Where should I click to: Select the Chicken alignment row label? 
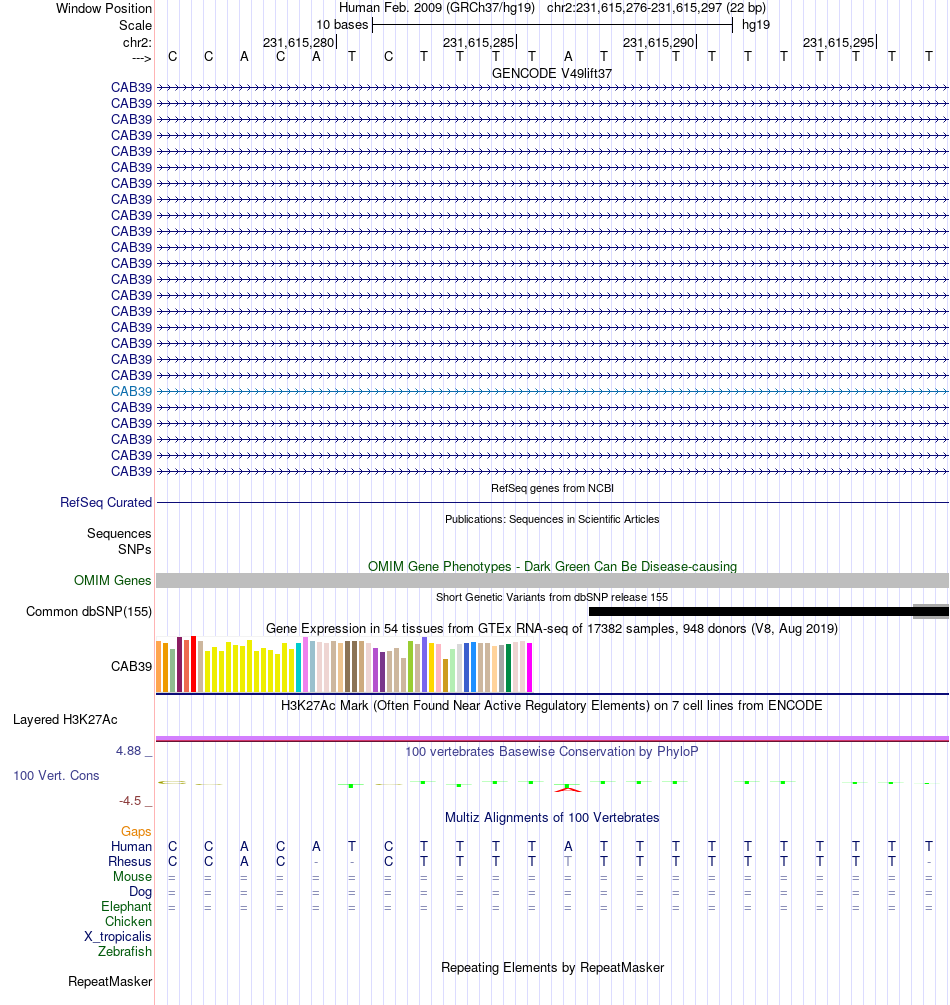[128, 921]
